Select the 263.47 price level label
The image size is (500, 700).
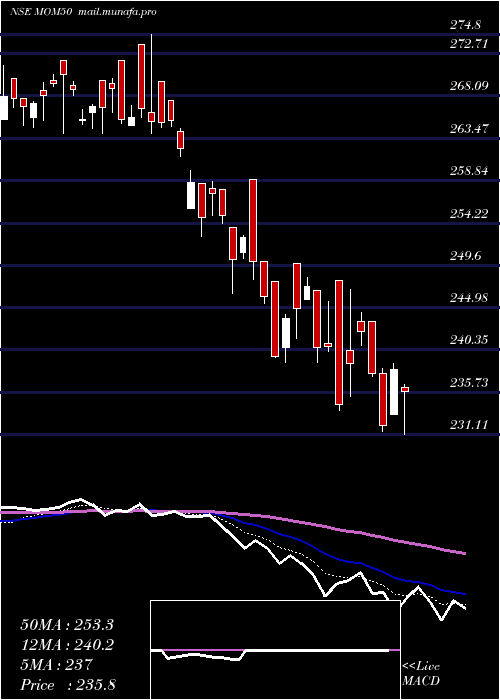[x=469, y=129]
